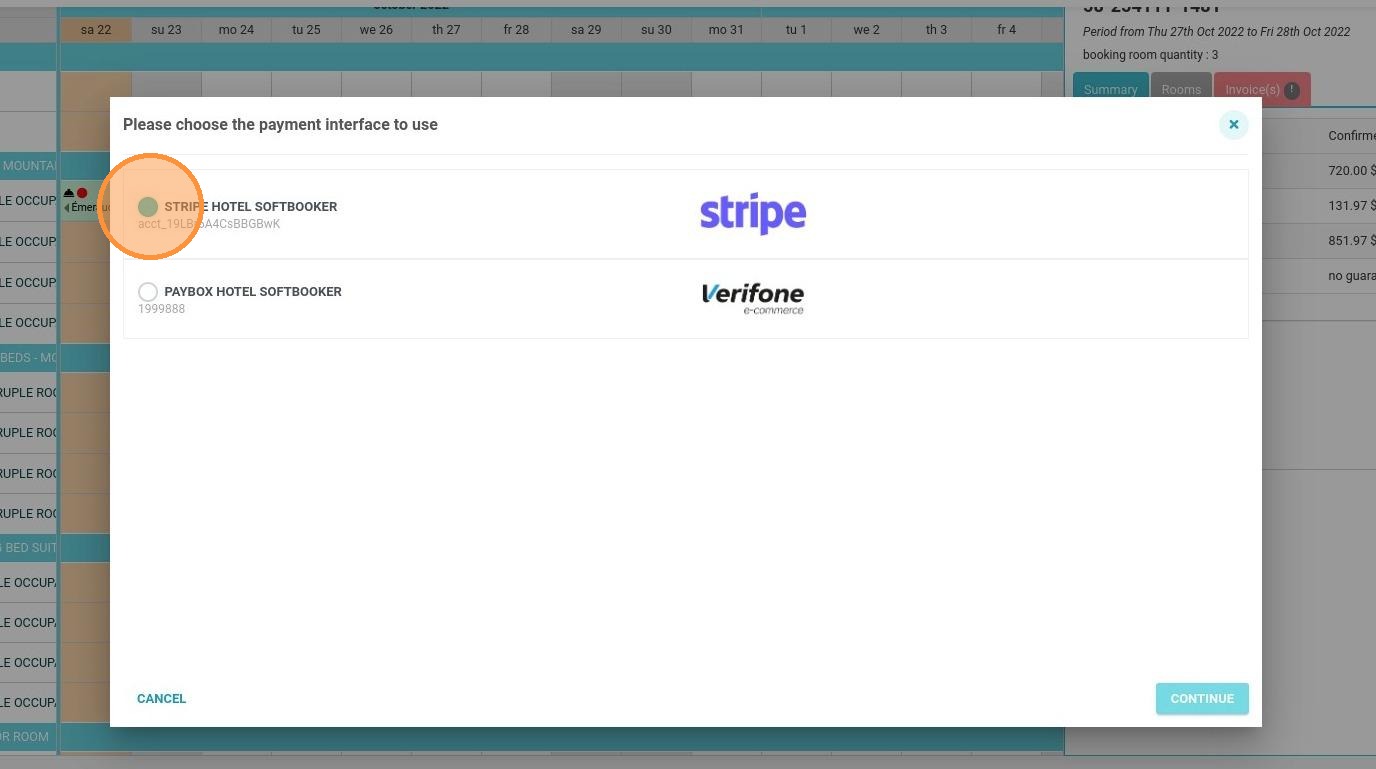Select the fr 4 calendar column header
The height and width of the screenshot is (769, 1376).
click(x=1006, y=30)
